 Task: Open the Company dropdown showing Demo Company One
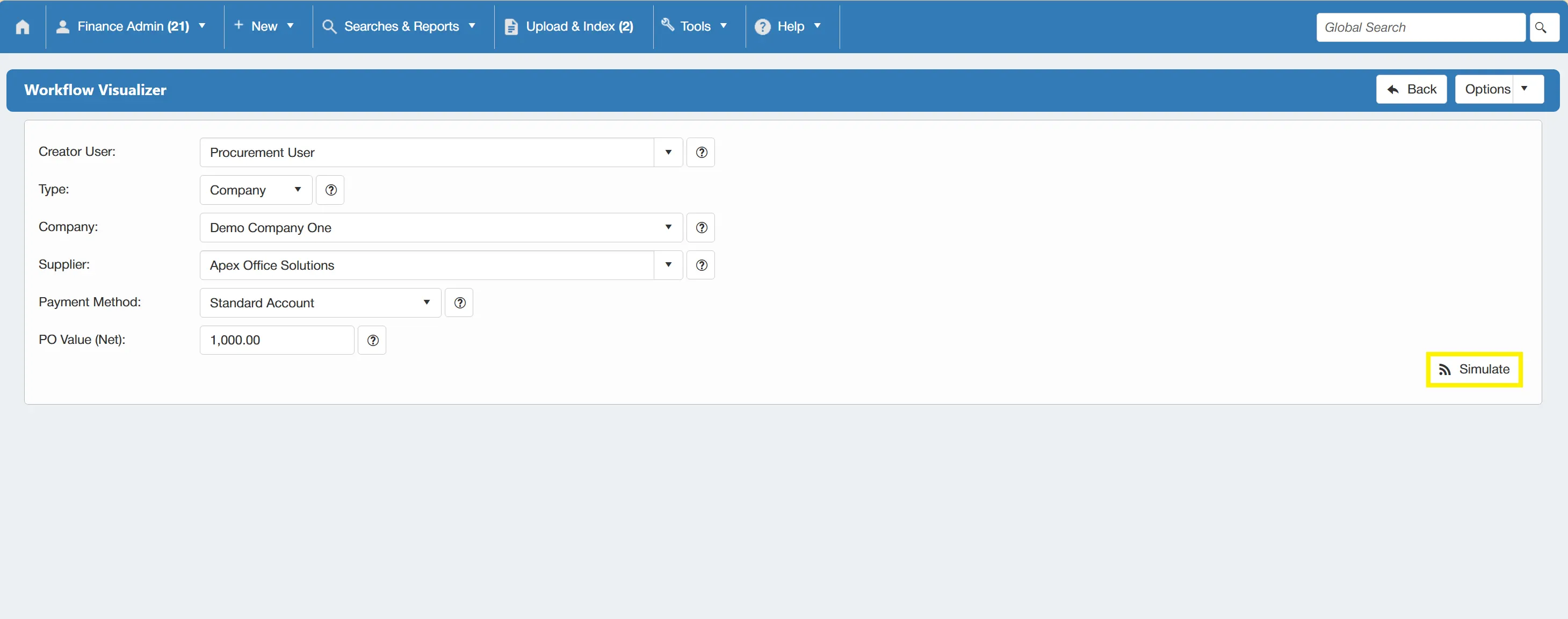coord(442,228)
